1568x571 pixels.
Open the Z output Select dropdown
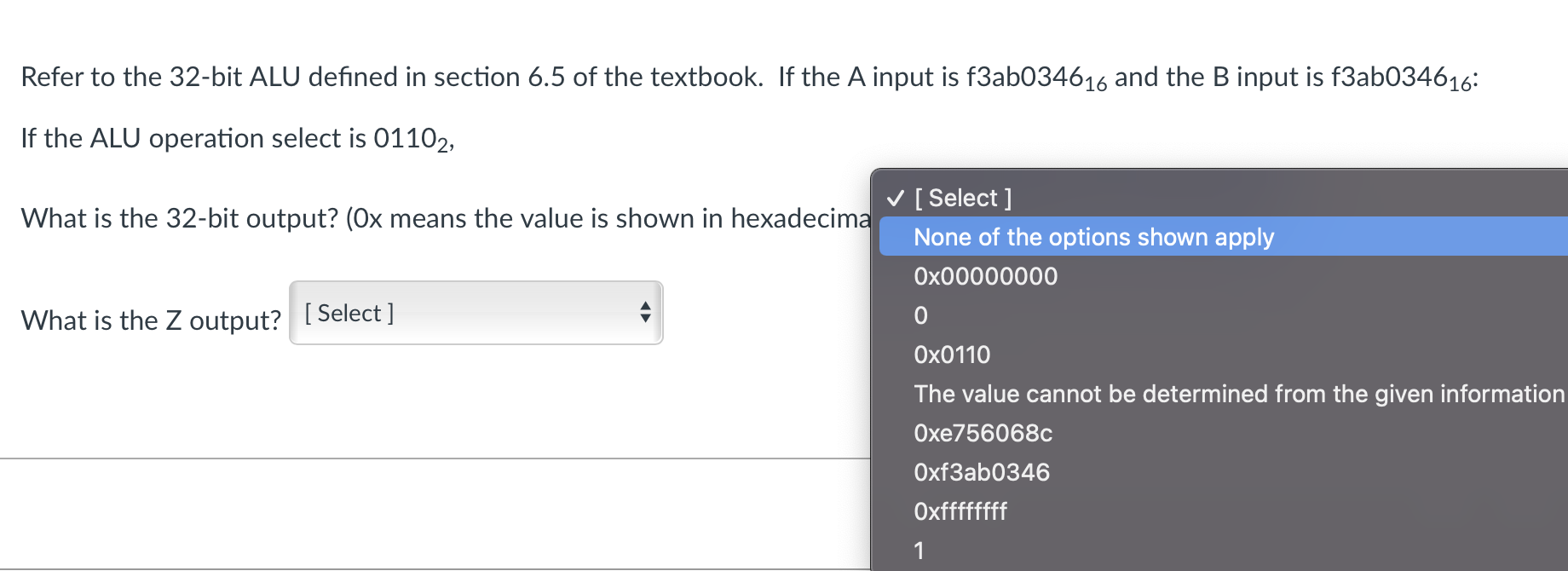pos(476,314)
